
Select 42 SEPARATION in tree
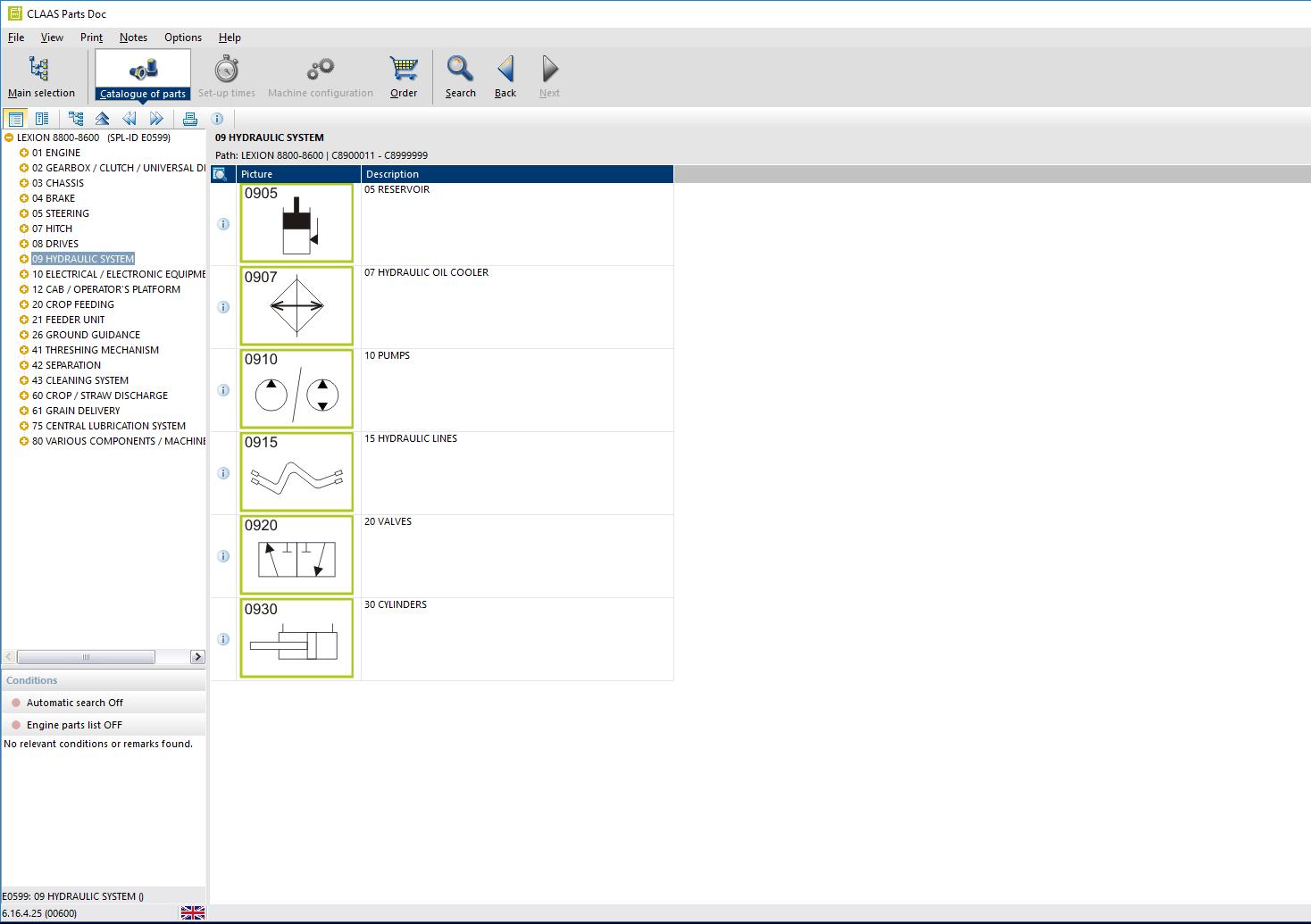pyautogui.click(x=66, y=365)
